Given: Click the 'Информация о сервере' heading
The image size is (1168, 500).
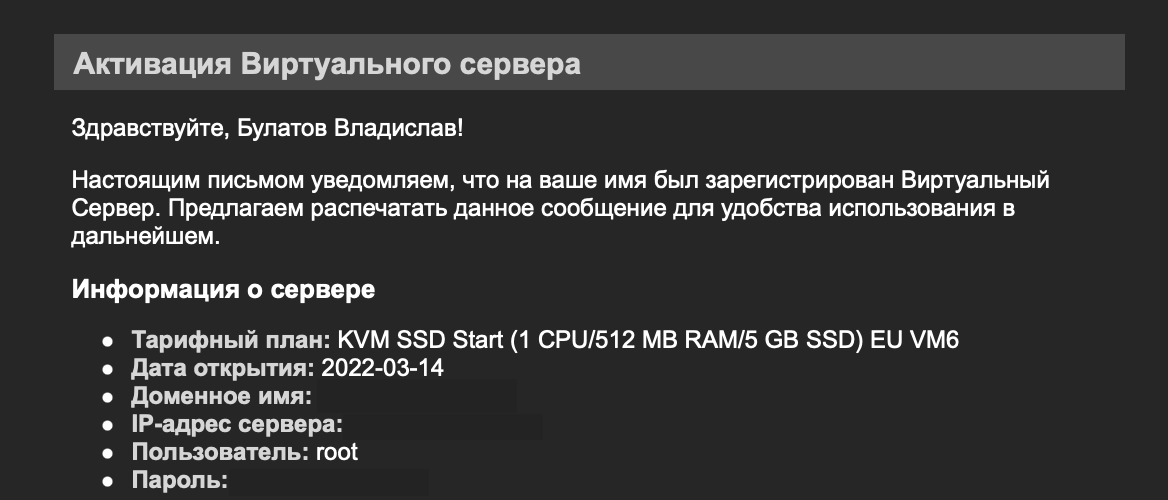Looking at the screenshot, I should (223, 289).
